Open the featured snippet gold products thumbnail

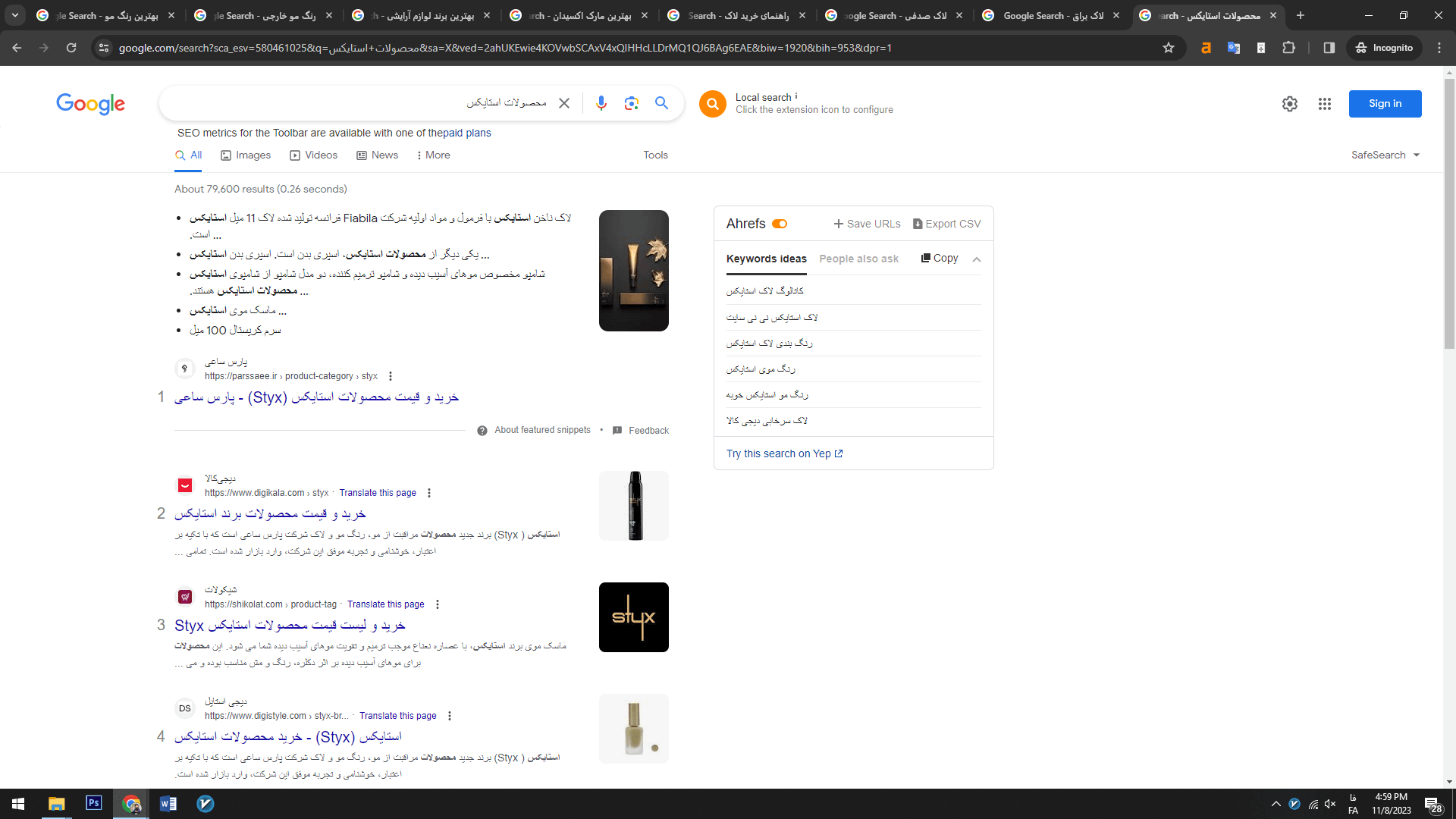pyautogui.click(x=634, y=271)
